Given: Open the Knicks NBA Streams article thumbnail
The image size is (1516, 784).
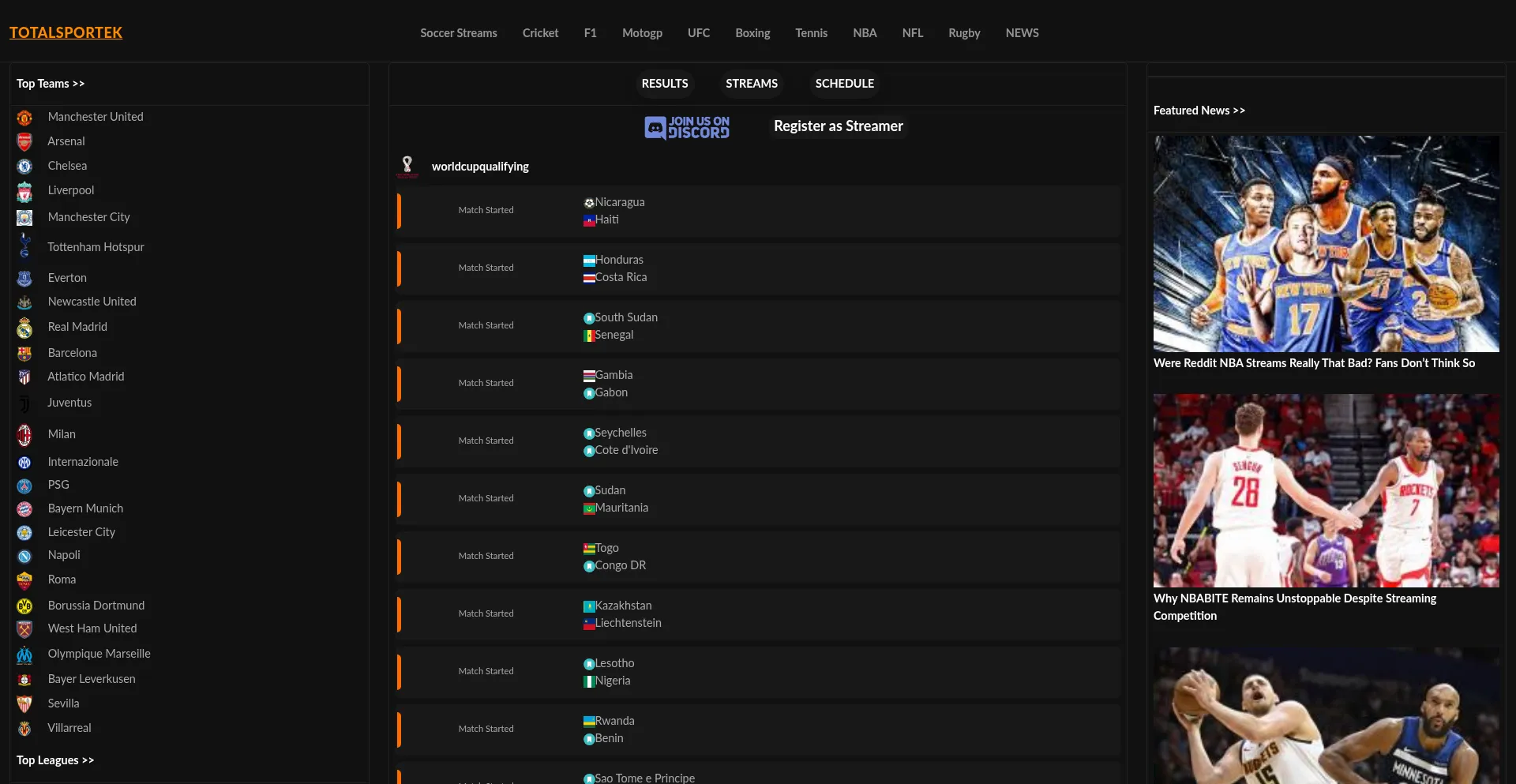Looking at the screenshot, I should pos(1326,243).
